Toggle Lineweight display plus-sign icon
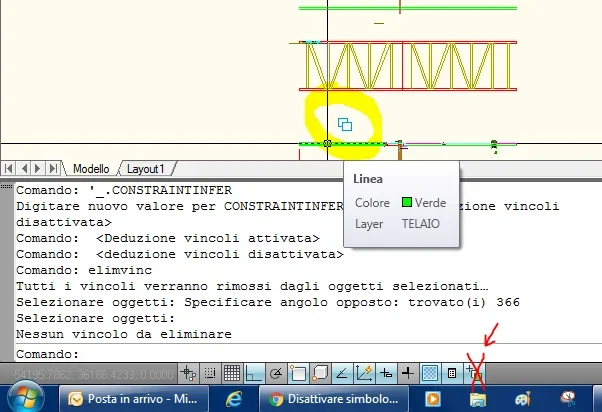602x412 pixels. pos(408,373)
